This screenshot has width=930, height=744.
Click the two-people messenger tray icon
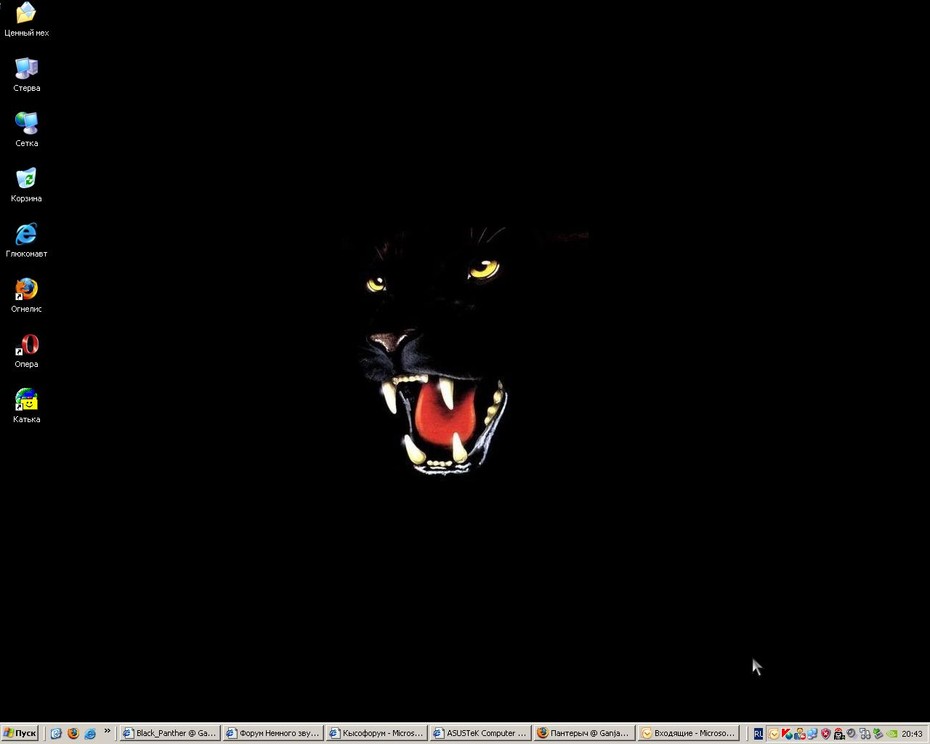(800, 734)
